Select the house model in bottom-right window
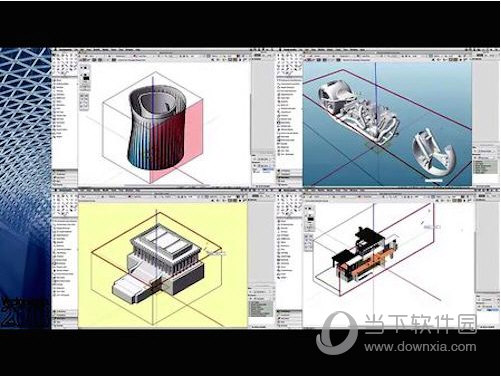The width and height of the screenshot is (501, 376). click(365, 255)
